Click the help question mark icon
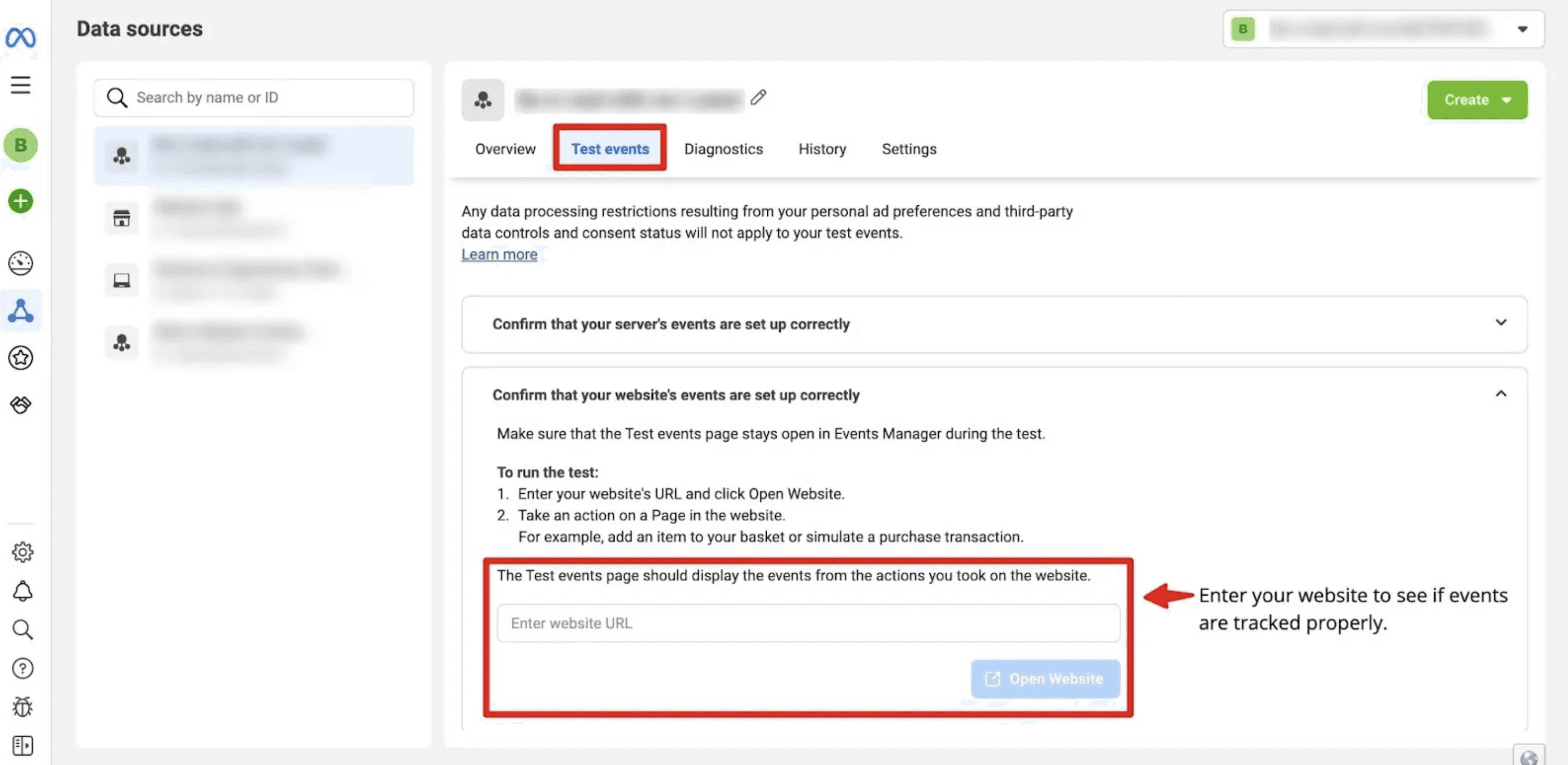This screenshot has height=765, width=1568. 22,668
